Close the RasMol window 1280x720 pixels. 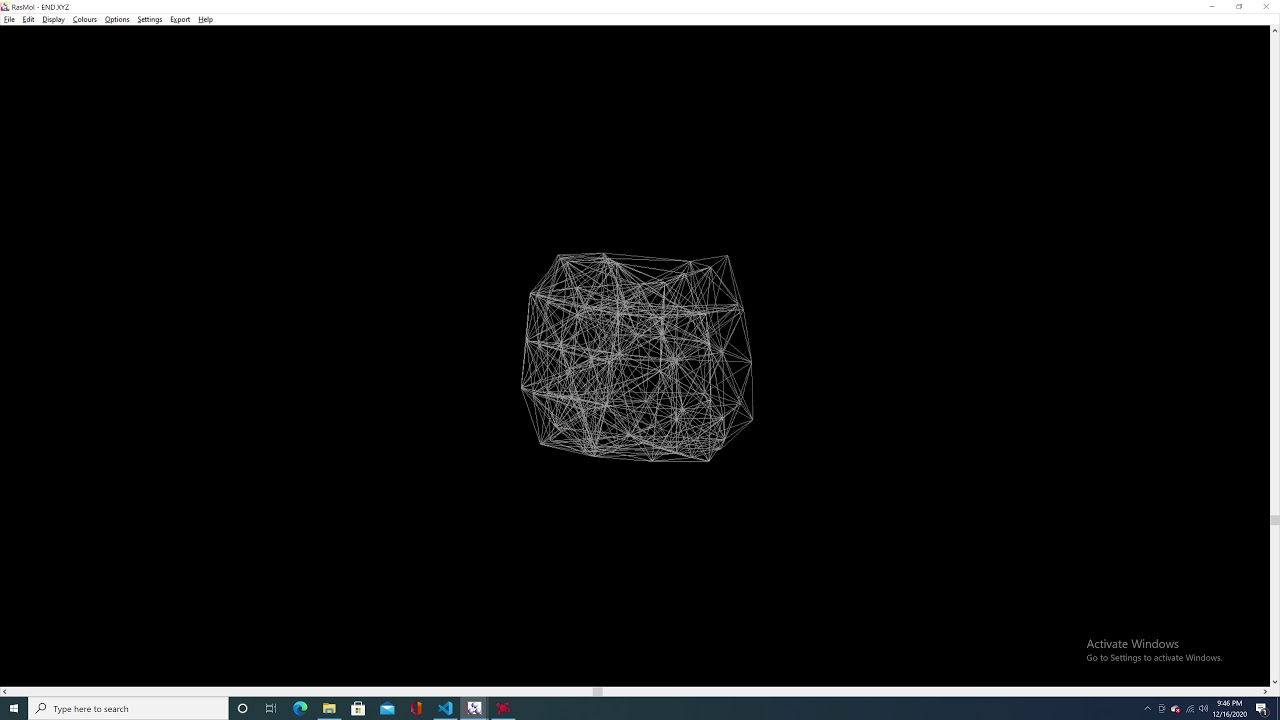[1266, 6]
